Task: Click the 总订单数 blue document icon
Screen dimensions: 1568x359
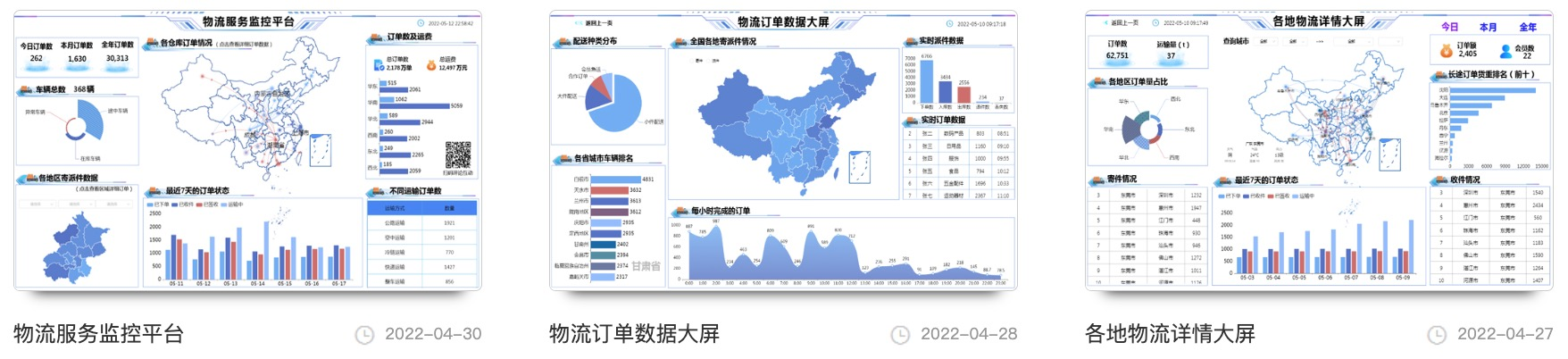Action: pos(379,64)
